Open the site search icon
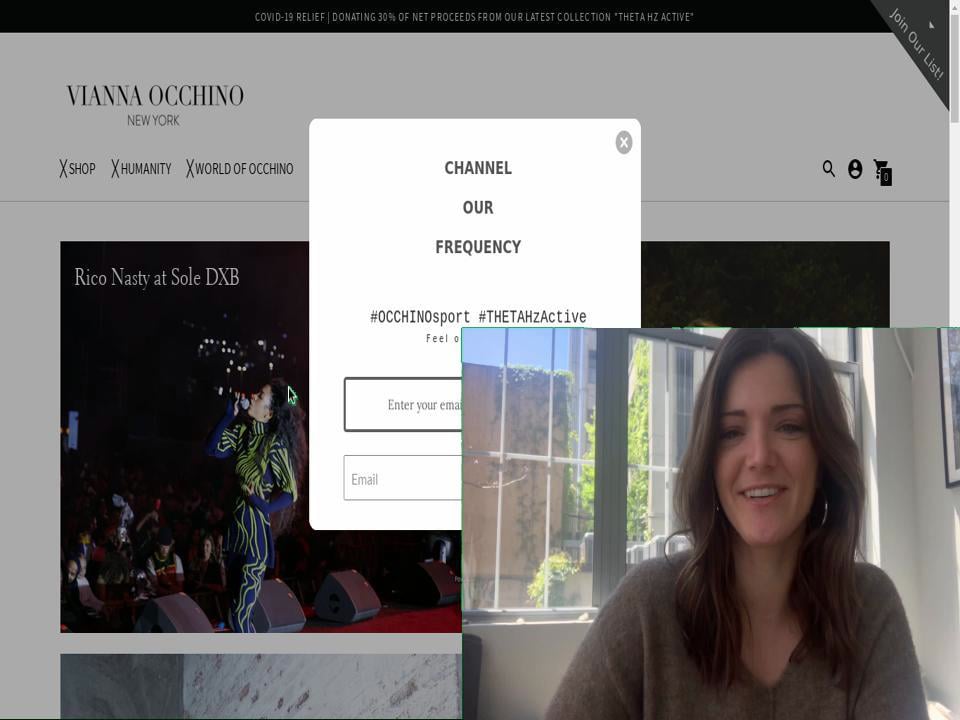This screenshot has height=720, width=960. tap(828, 168)
